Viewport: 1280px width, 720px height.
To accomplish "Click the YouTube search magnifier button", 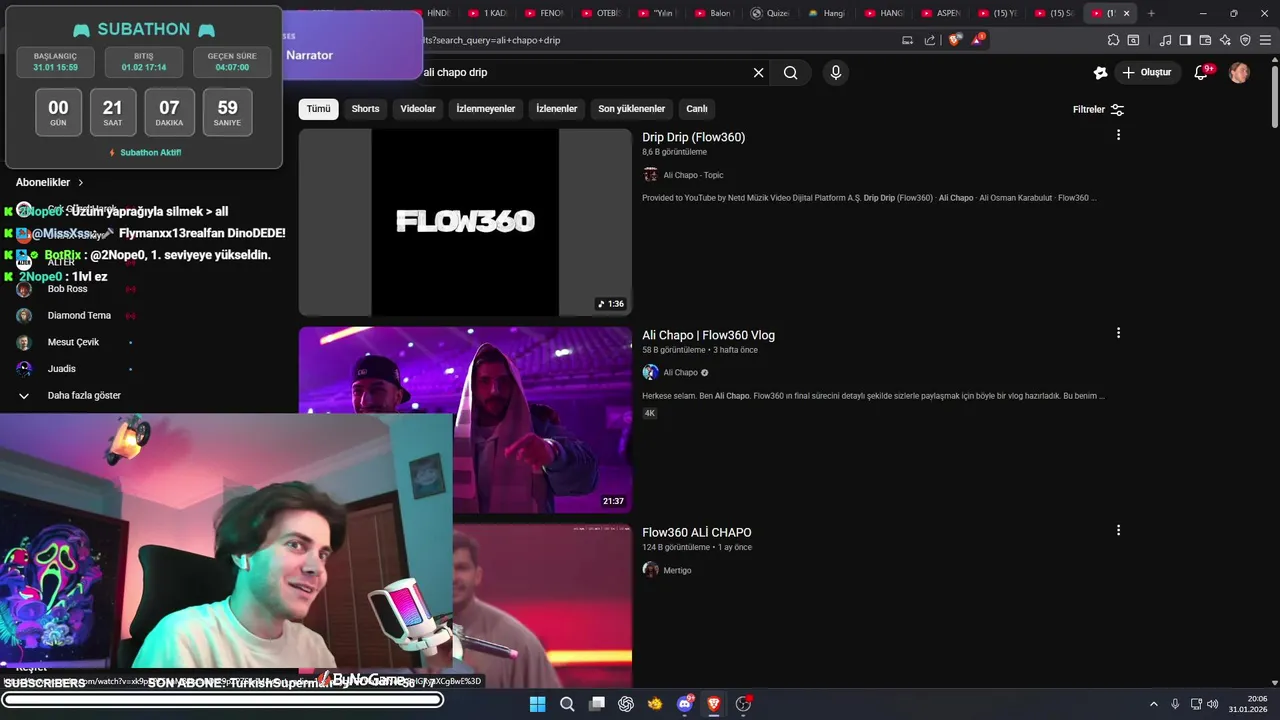I will pos(791,72).
